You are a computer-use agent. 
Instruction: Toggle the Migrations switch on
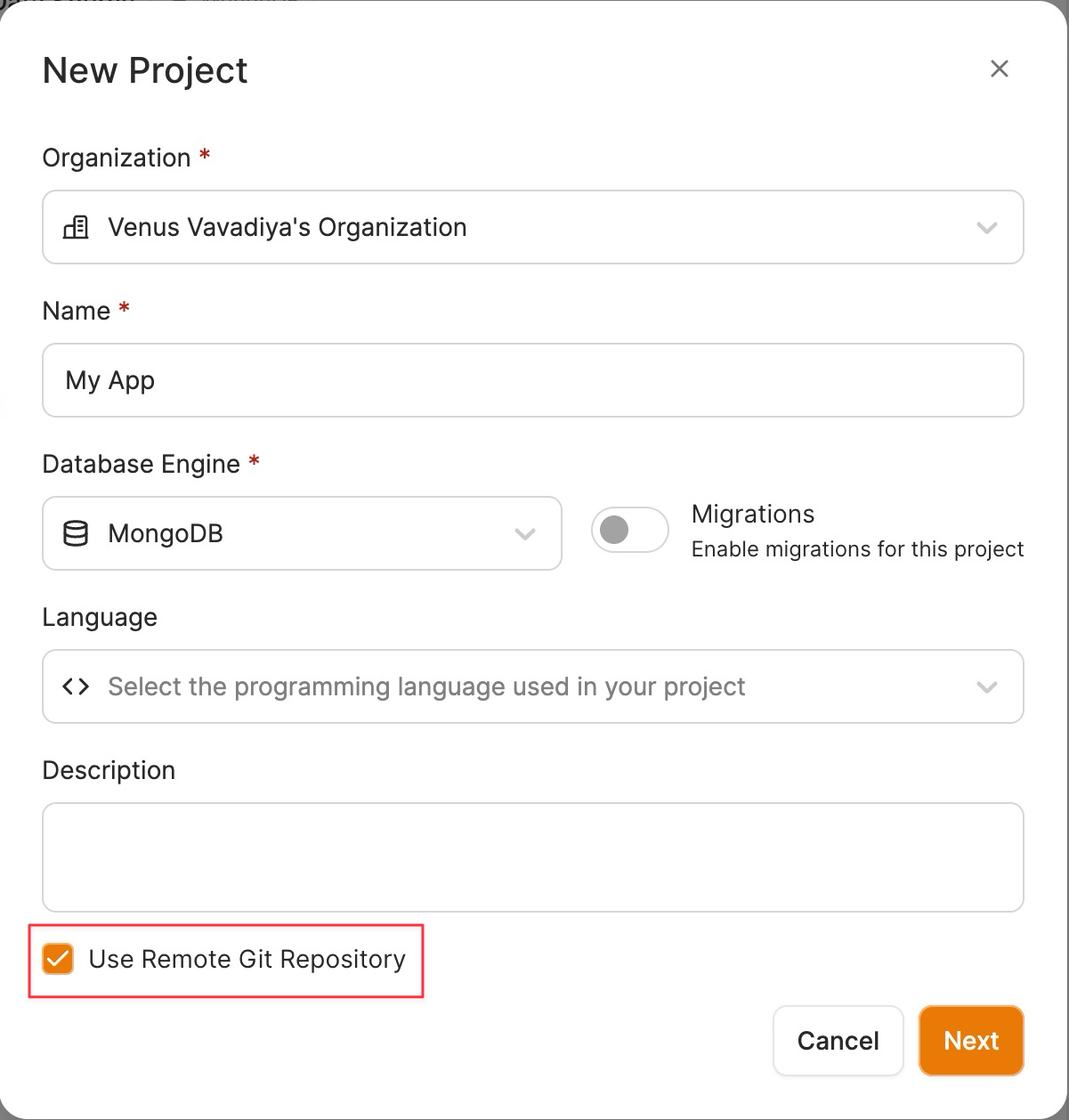pos(629,531)
